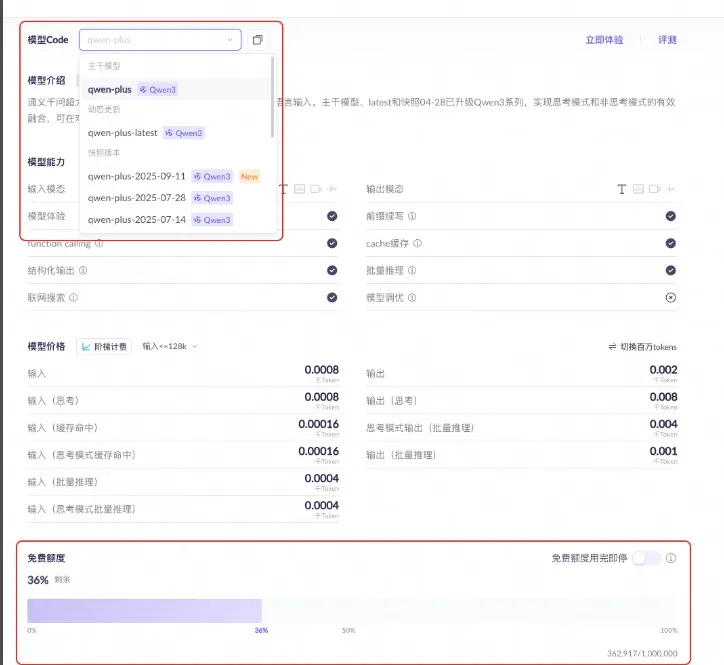
Task: Click the 模型体验 row check mark
Action: tap(332, 216)
